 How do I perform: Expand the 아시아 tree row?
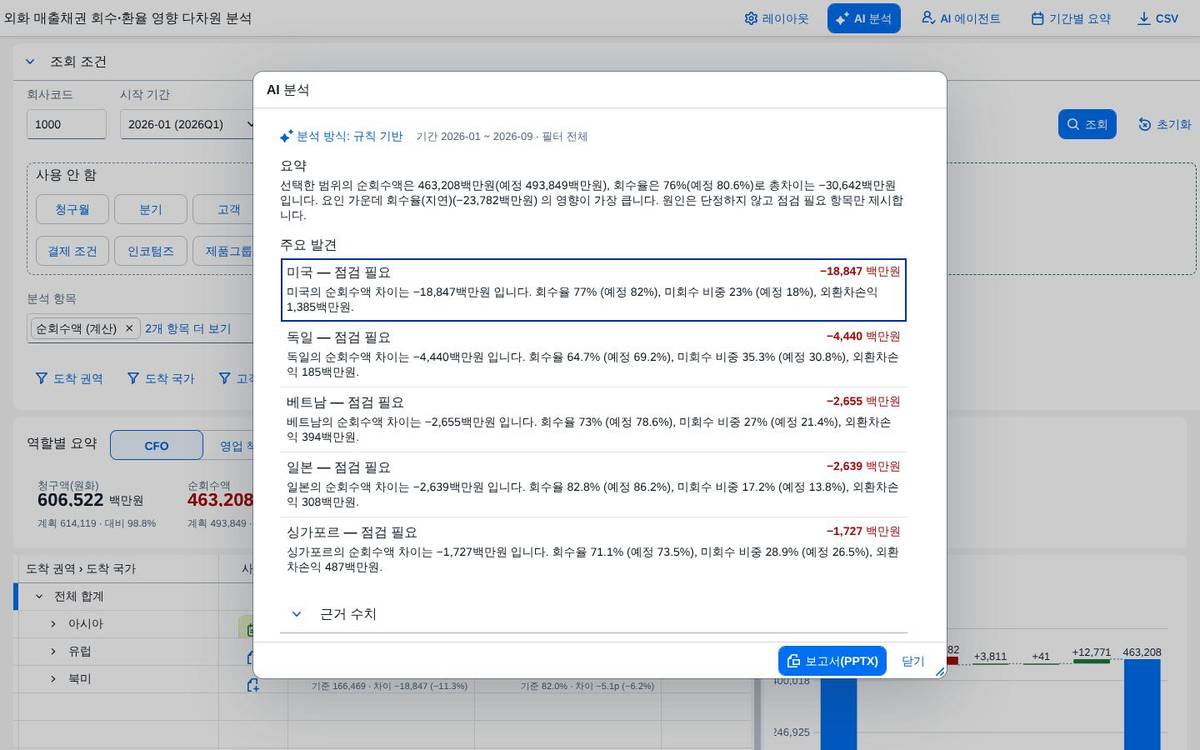[x=53, y=624]
